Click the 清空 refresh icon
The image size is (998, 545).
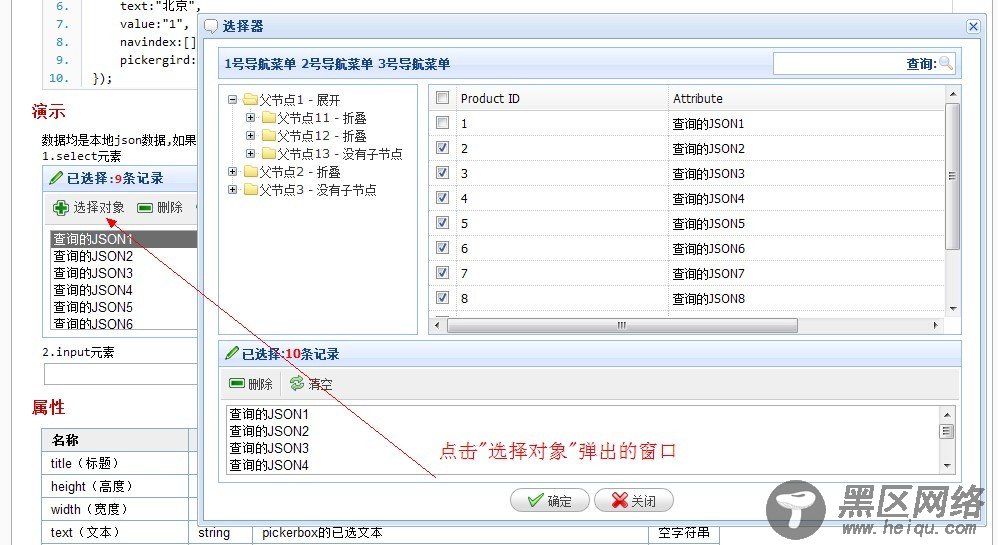[297, 383]
